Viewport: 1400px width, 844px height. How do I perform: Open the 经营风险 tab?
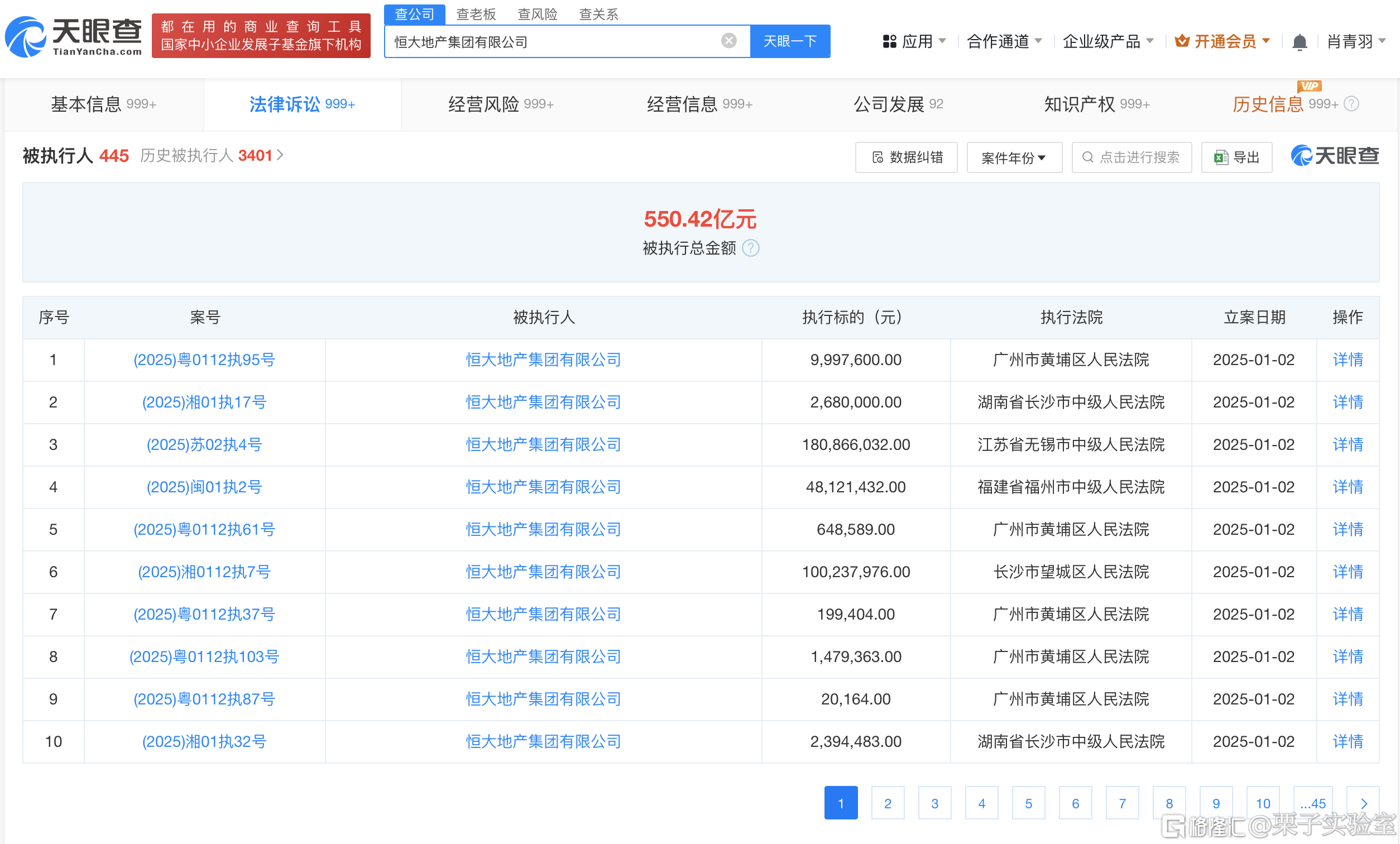click(501, 104)
